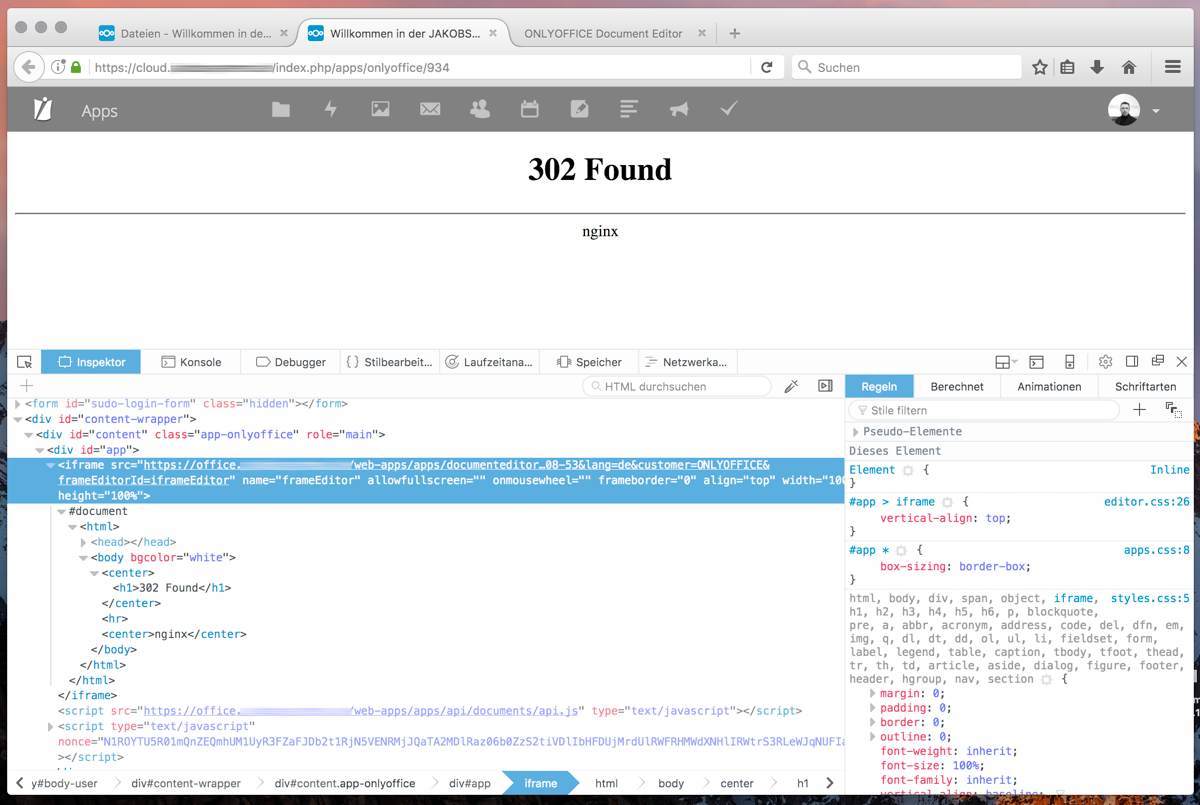Viewport: 1200px width, 805px height.
Task: Open user avatar dropdown menu
Action: 1134,110
